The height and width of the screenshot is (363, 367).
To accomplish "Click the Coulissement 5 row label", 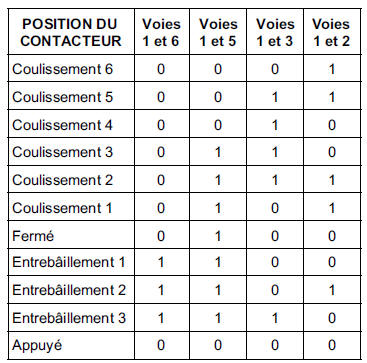I will (63, 97).
